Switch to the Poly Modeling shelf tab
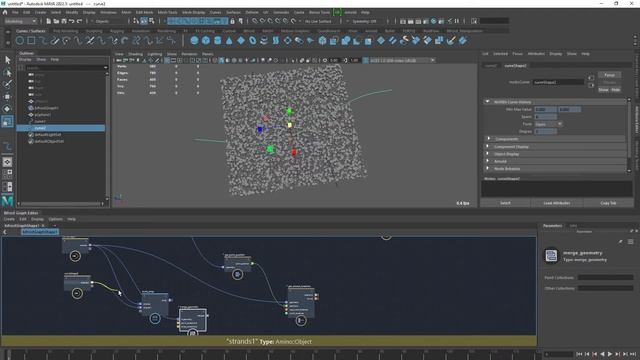The image size is (640, 360). pyautogui.click(x=66, y=31)
